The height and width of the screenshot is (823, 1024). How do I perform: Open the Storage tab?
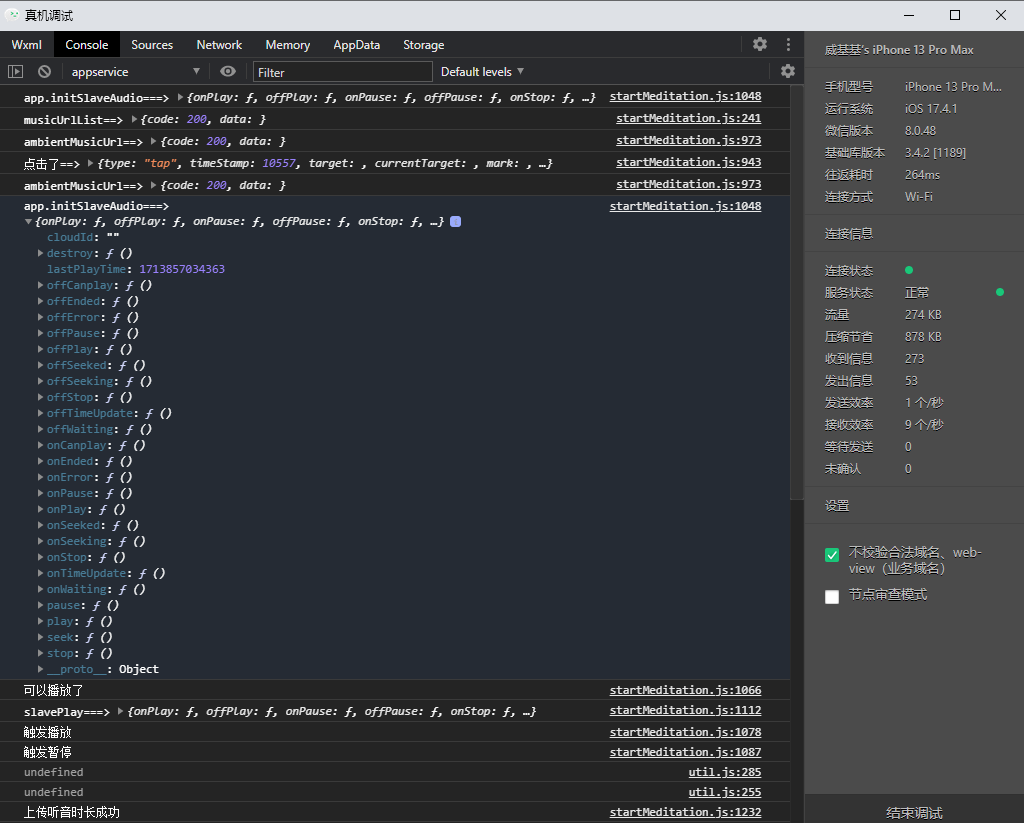click(x=424, y=44)
